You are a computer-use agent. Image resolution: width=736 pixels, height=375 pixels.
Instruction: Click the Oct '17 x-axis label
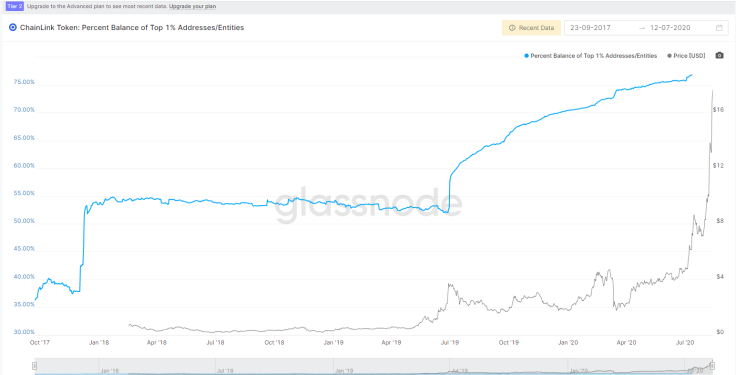pos(40,343)
